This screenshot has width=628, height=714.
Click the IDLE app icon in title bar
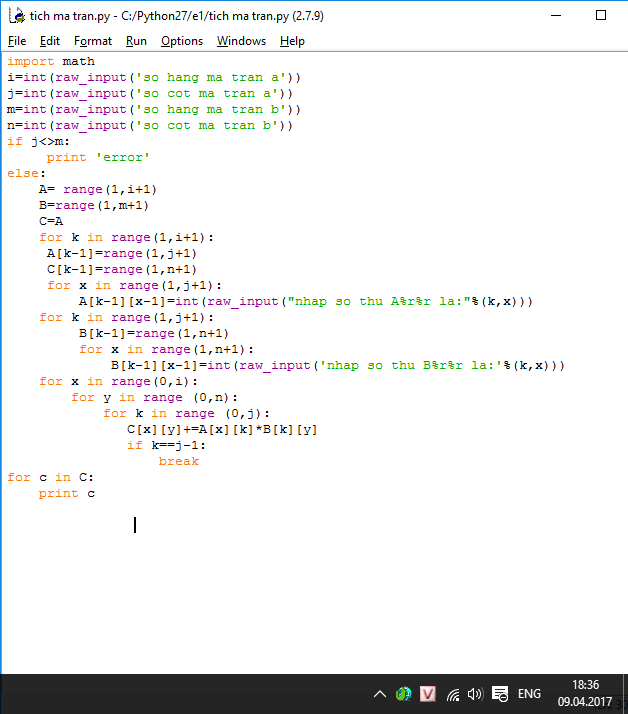coord(15,16)
